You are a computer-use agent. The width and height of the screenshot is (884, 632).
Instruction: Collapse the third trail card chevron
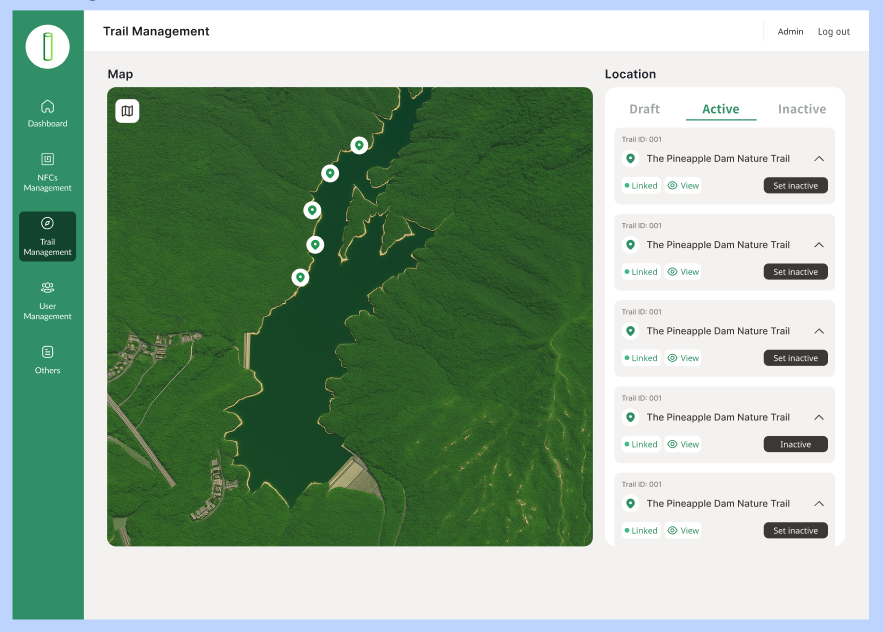pyautogui.click(x=818, y=331)
